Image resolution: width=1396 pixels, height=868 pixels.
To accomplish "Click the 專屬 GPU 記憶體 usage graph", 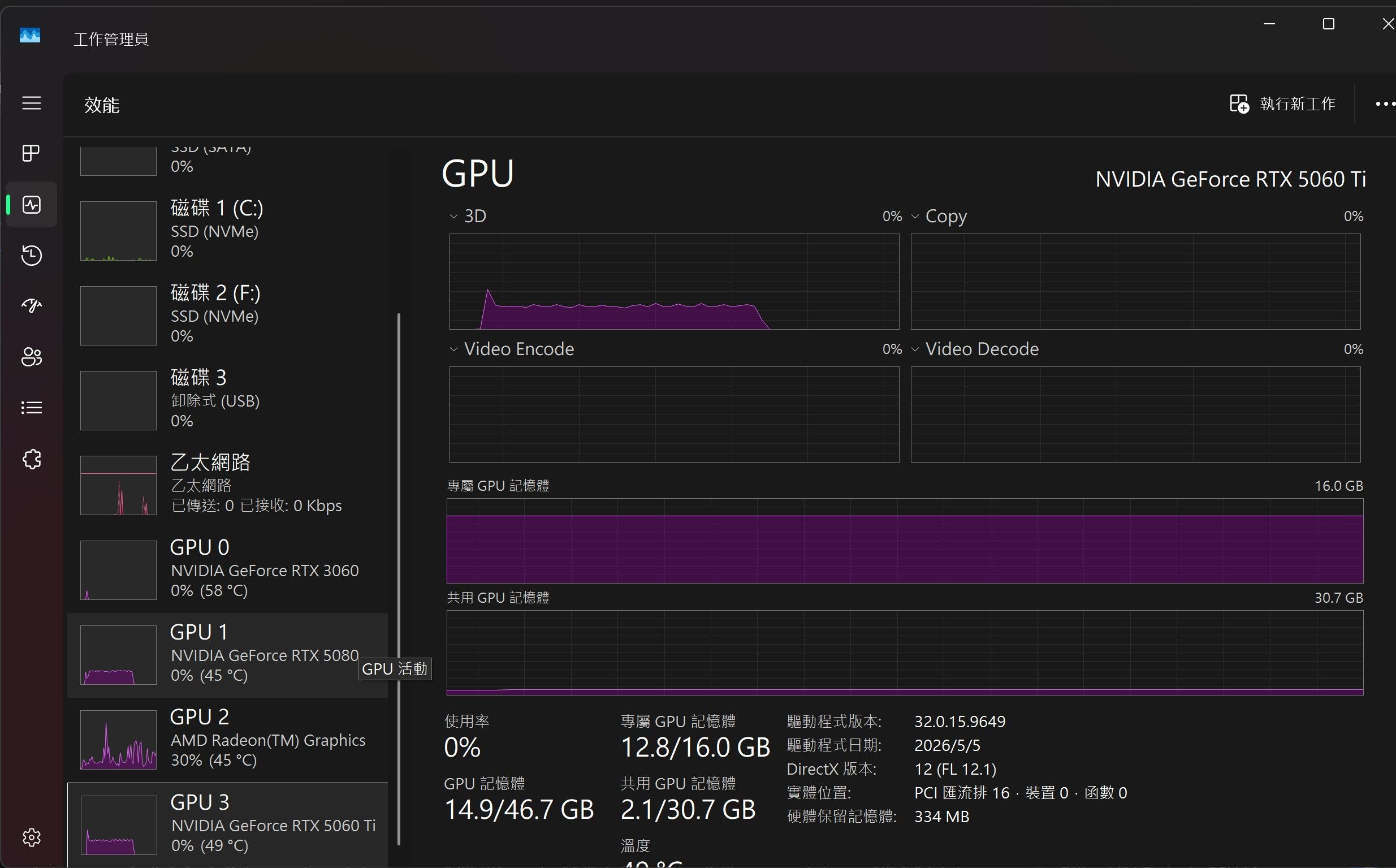I will 905,541.
